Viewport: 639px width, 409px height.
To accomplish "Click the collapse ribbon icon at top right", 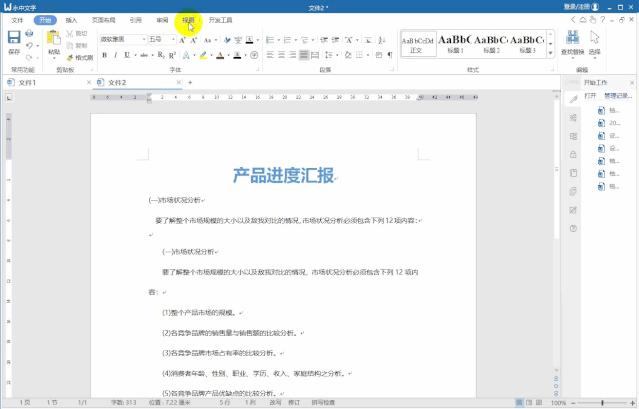I will coord(573,20).
